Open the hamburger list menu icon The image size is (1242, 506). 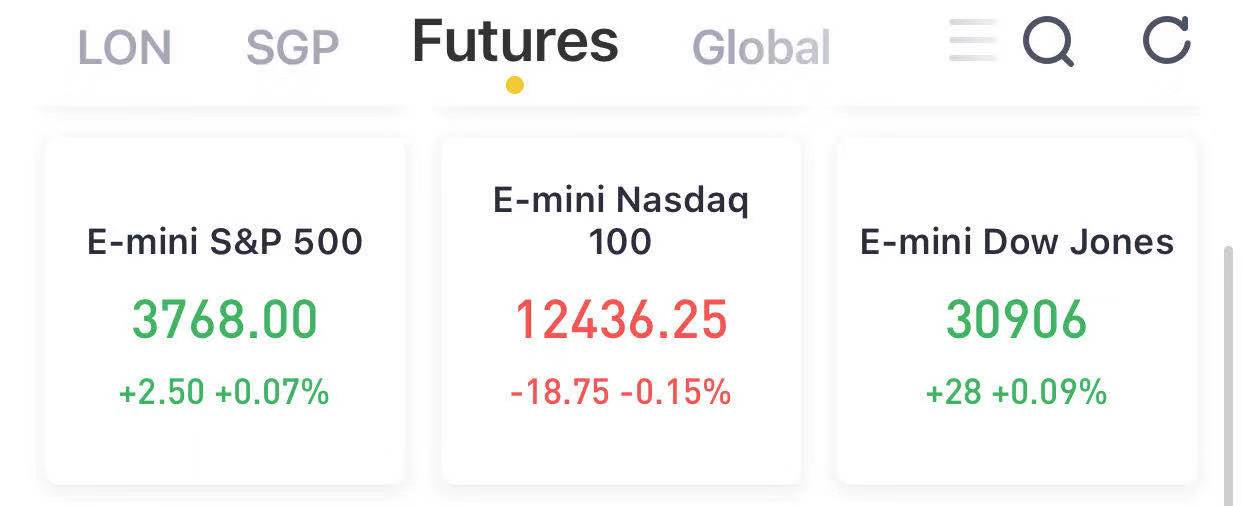pyautogui.click(x=972, y=41)
